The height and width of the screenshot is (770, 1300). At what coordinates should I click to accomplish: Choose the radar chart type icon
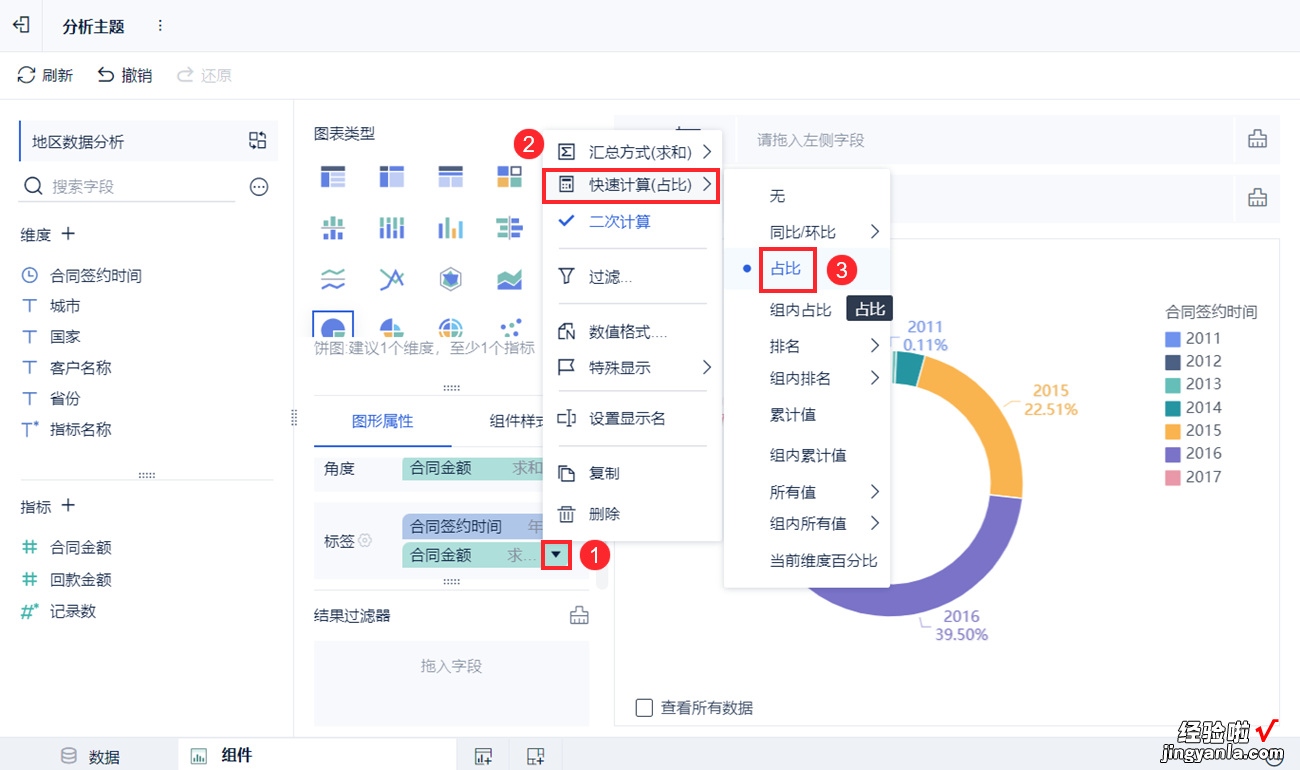coord(451,278)
